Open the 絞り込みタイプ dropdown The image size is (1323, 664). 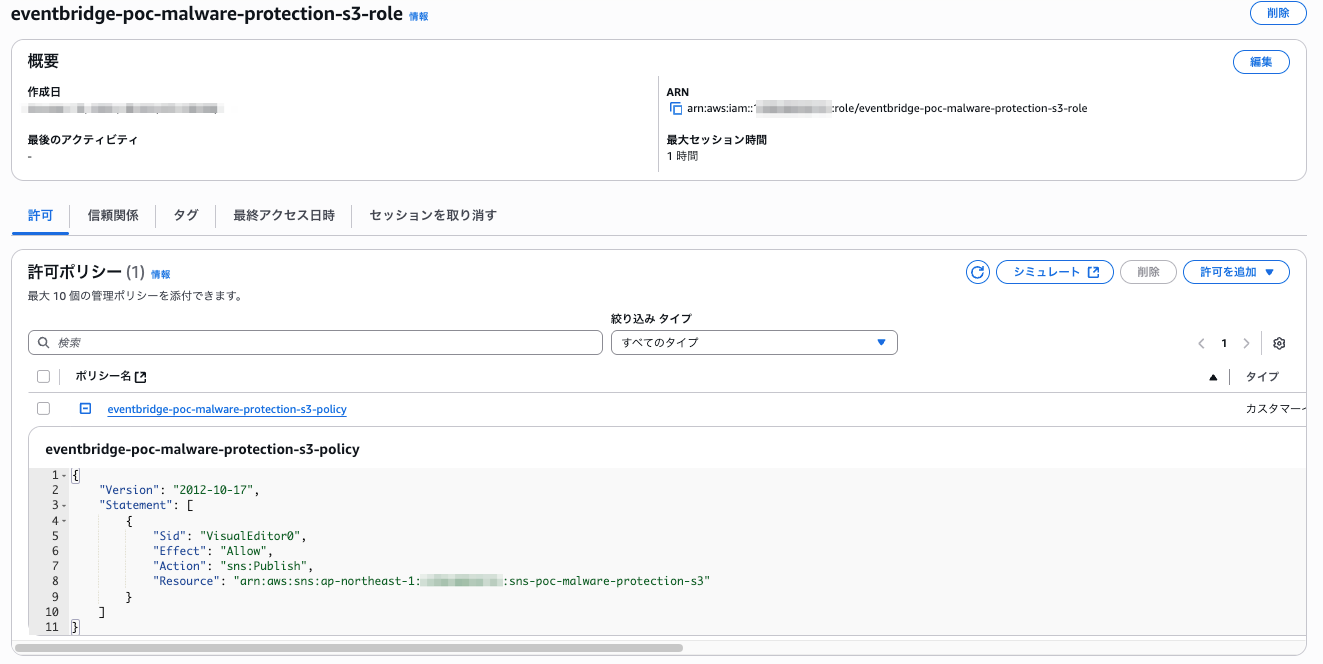click(754, 343)
